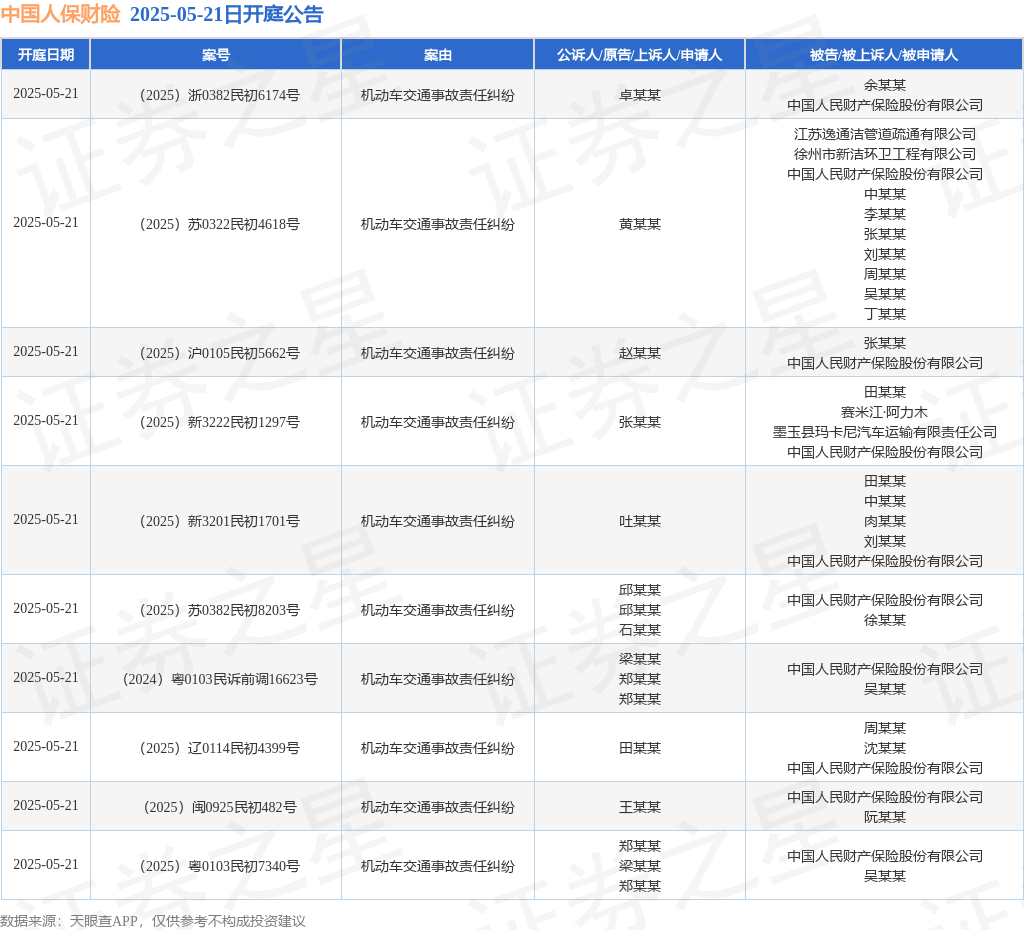Select plaintiff 王某某

[640, 807]
